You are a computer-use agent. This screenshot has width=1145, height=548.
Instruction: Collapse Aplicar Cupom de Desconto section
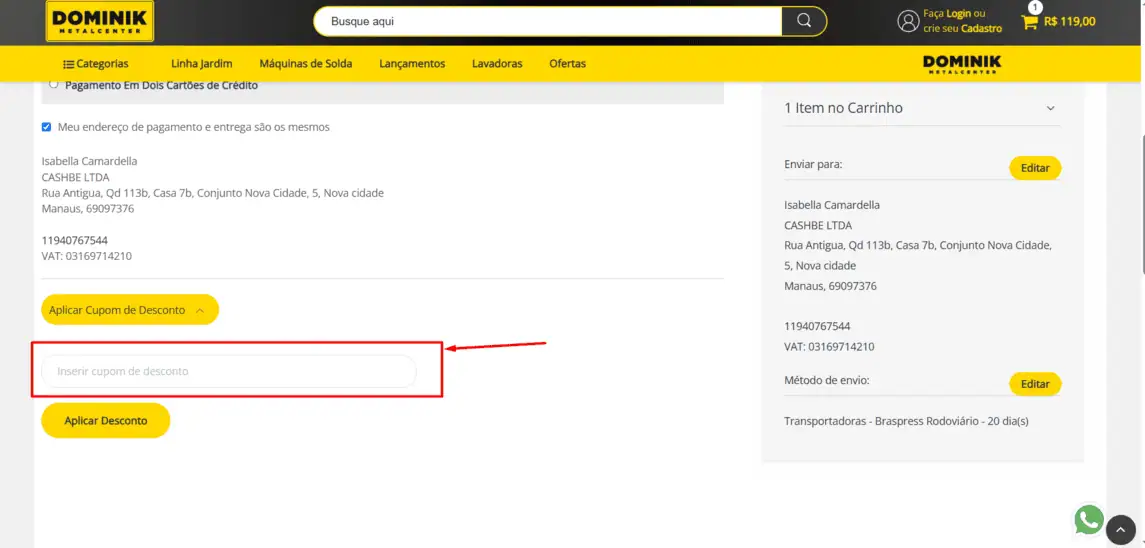tap(130, 310)
